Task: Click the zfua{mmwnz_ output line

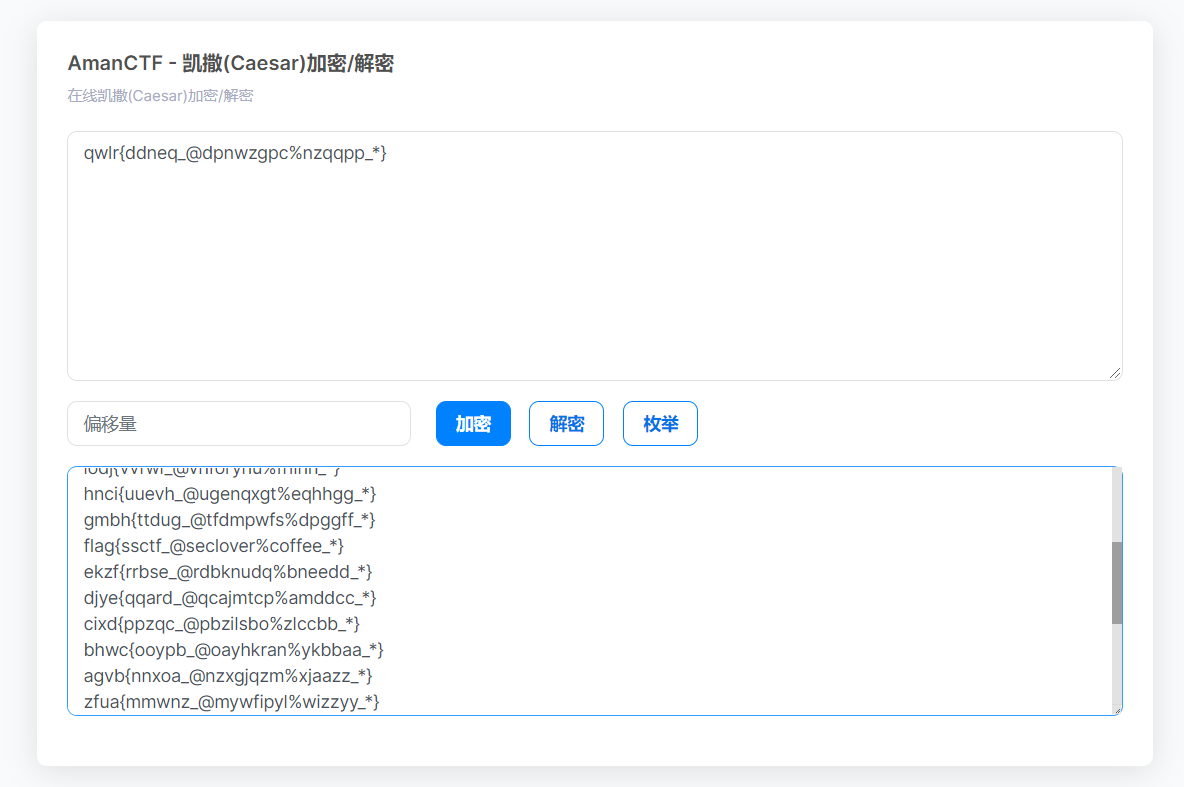Action: coord(231,701)
